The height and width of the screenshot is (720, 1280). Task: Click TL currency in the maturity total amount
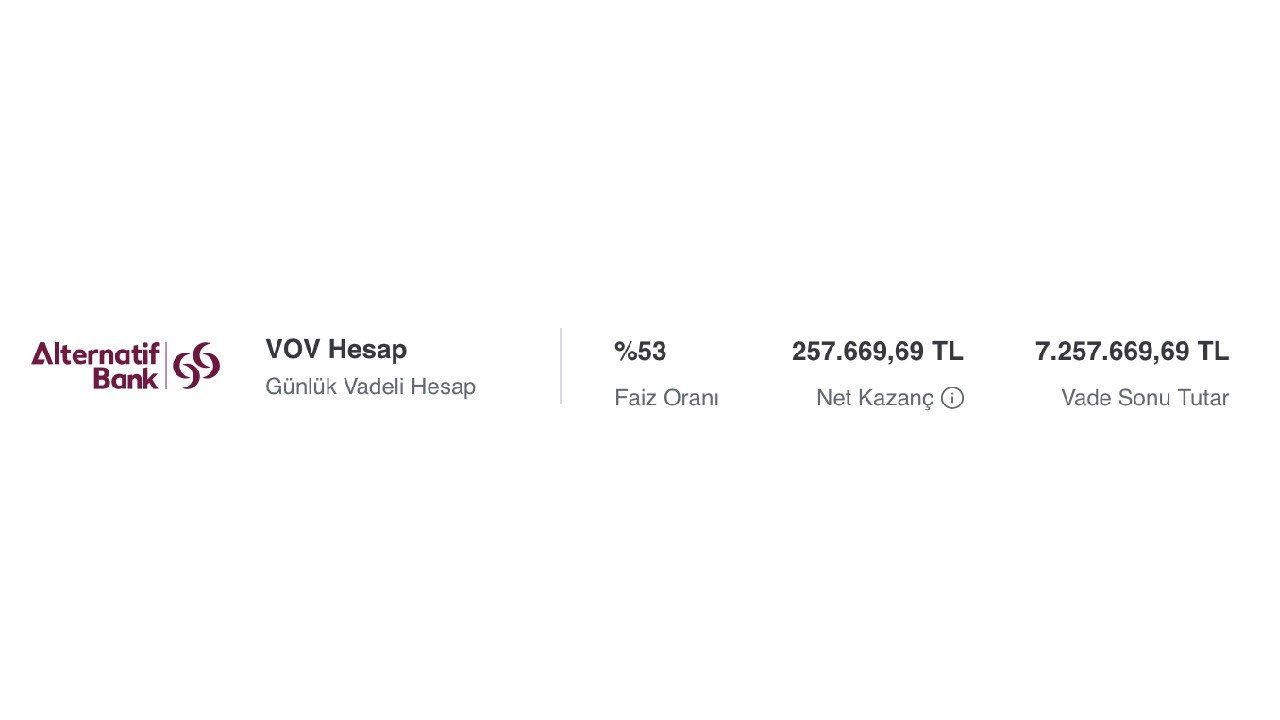point(1214,352)
